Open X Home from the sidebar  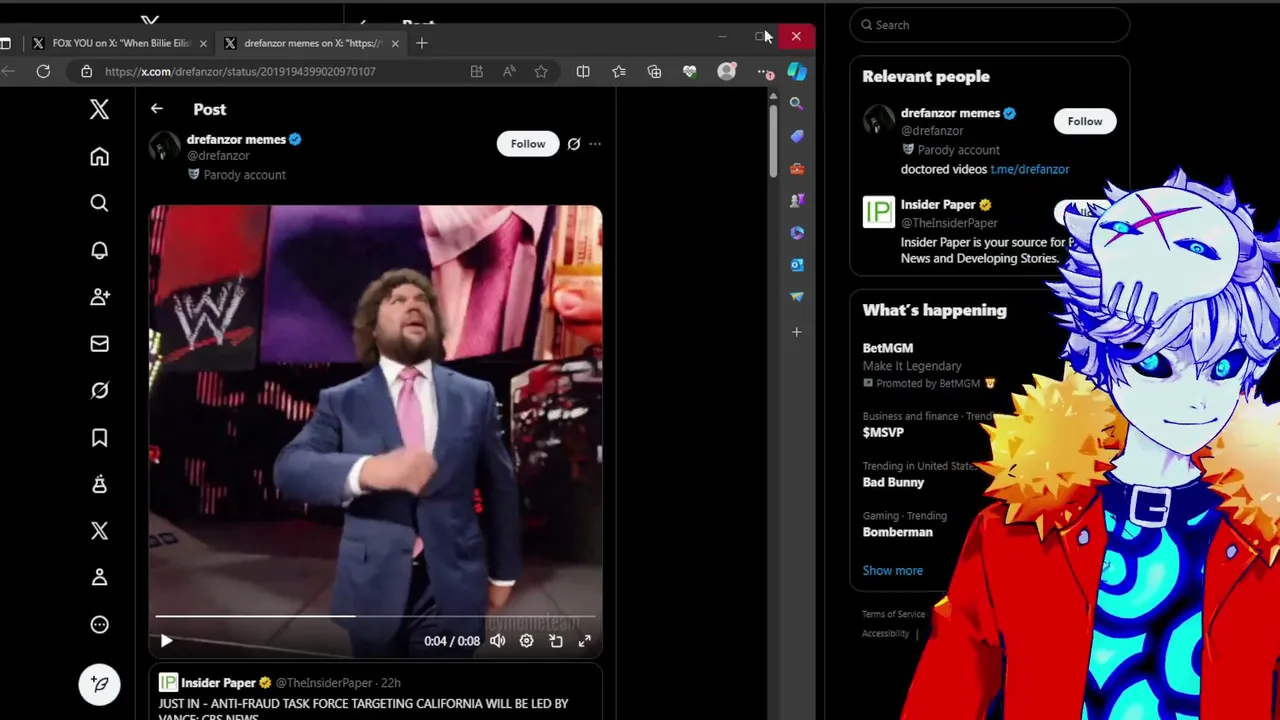click(x=99, y=157)
